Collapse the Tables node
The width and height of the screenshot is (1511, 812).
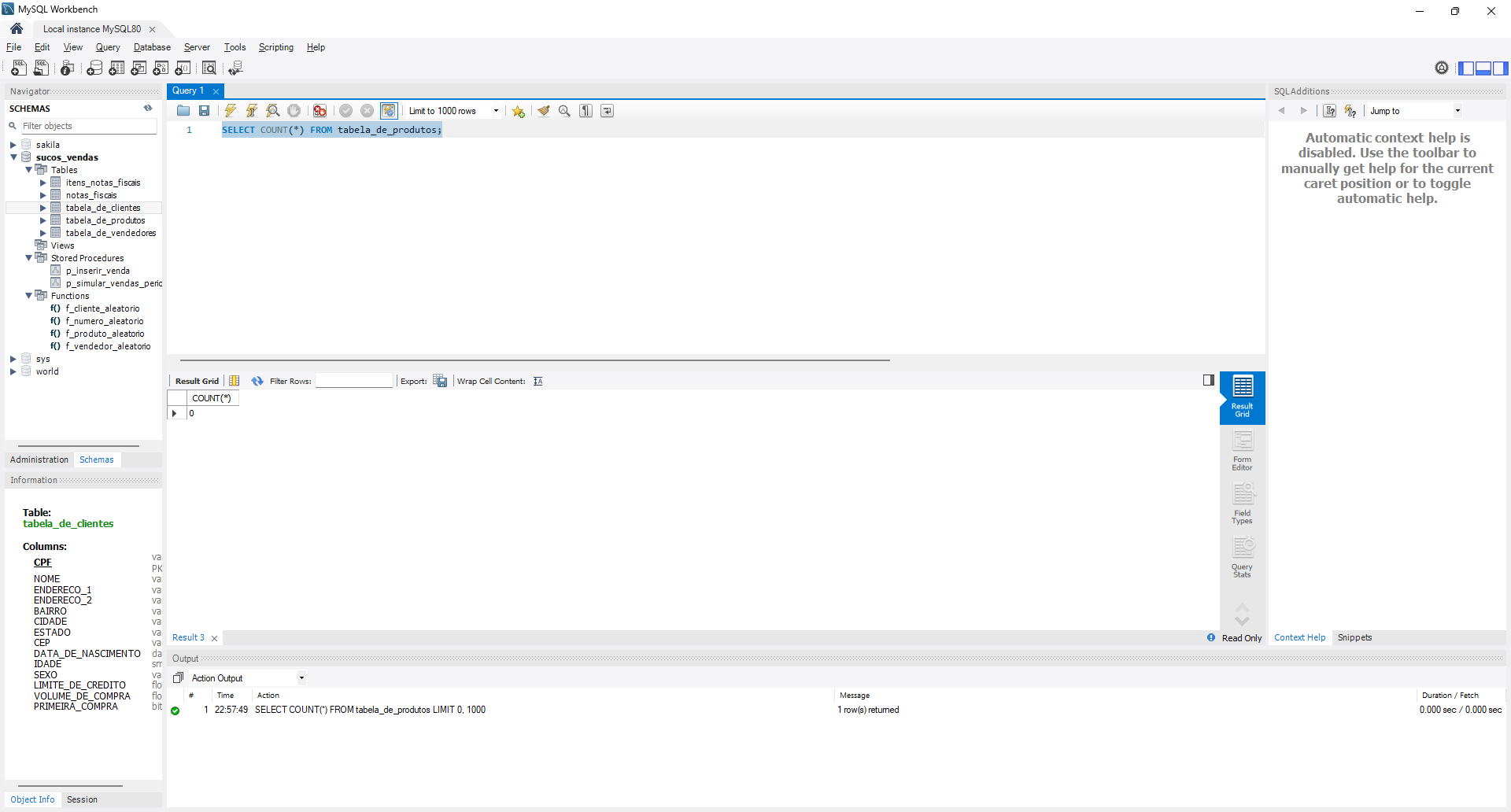(x=28, y=170)
